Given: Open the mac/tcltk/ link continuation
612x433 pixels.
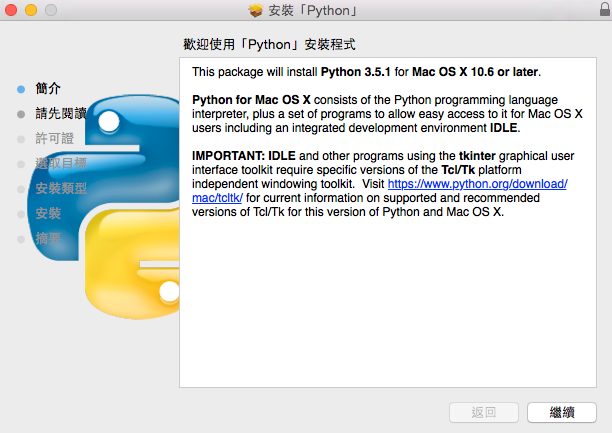Looking at the screenshot, I should point(217,198).
